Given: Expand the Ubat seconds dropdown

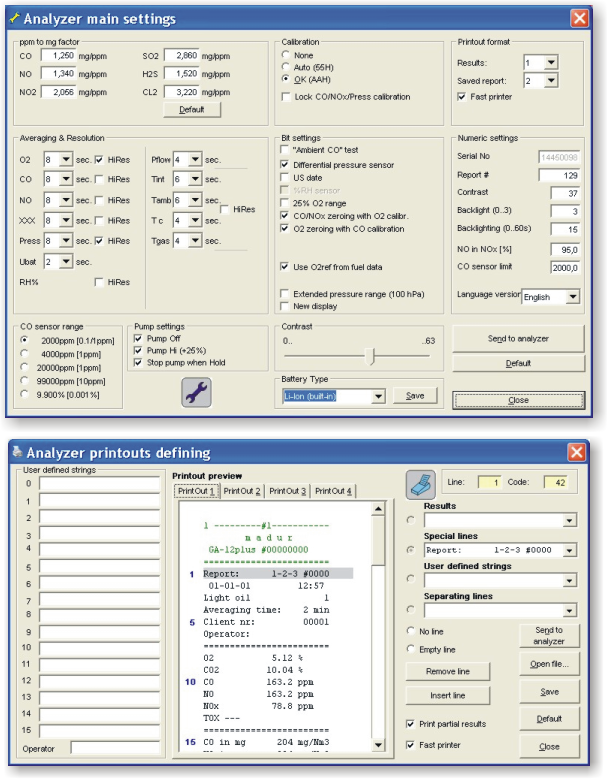Looking at the screenshot, I should (66, 261).
